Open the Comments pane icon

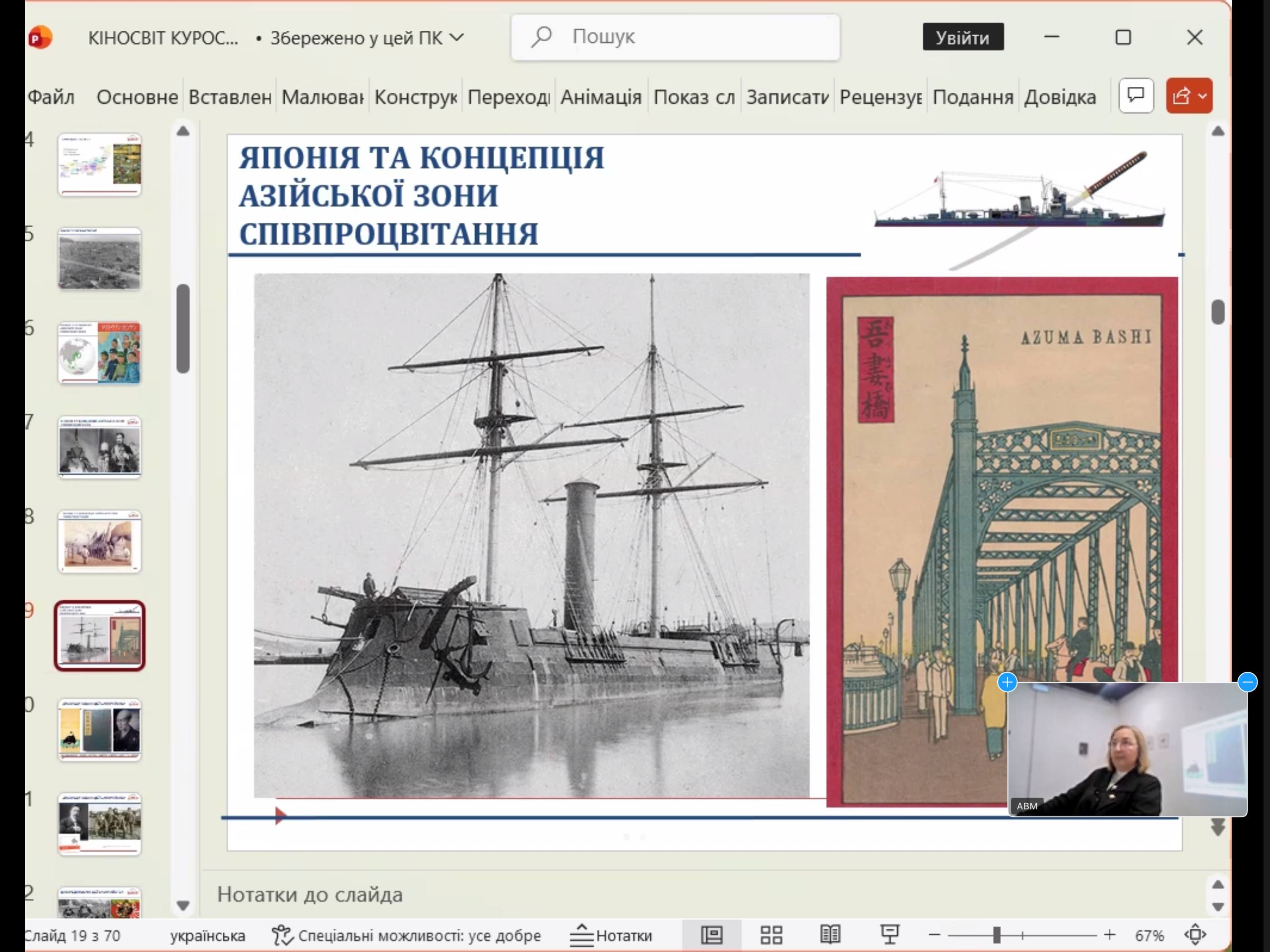[x=1136, y=95]
